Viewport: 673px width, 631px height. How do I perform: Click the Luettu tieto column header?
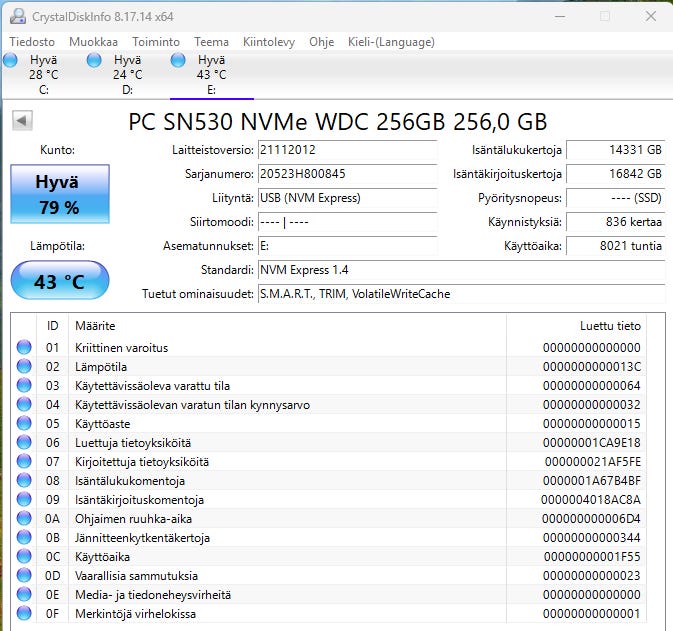pos(609,326)
